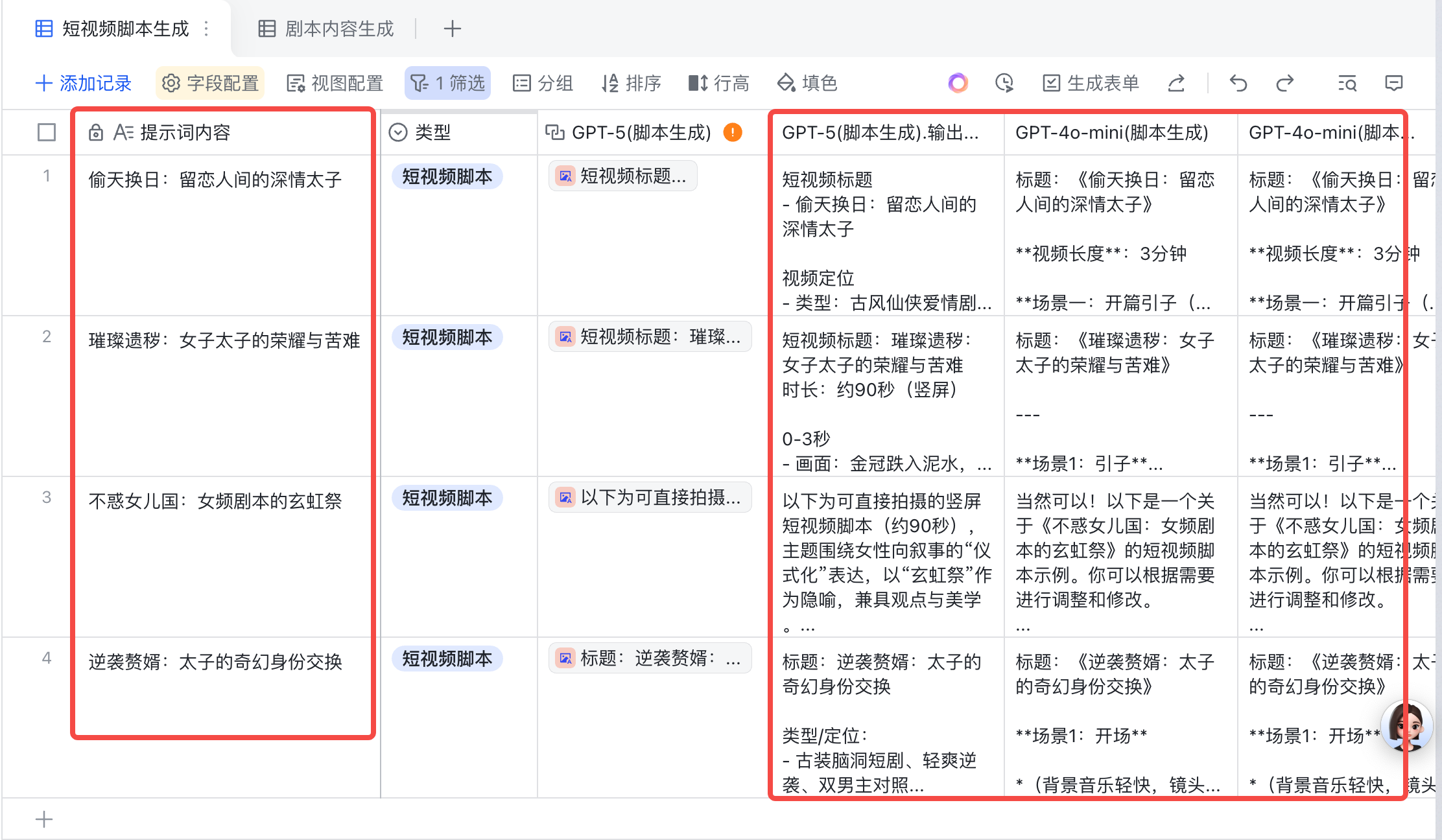
Task: Open the 填色 fill color tool
Action: tap(807, 83)
